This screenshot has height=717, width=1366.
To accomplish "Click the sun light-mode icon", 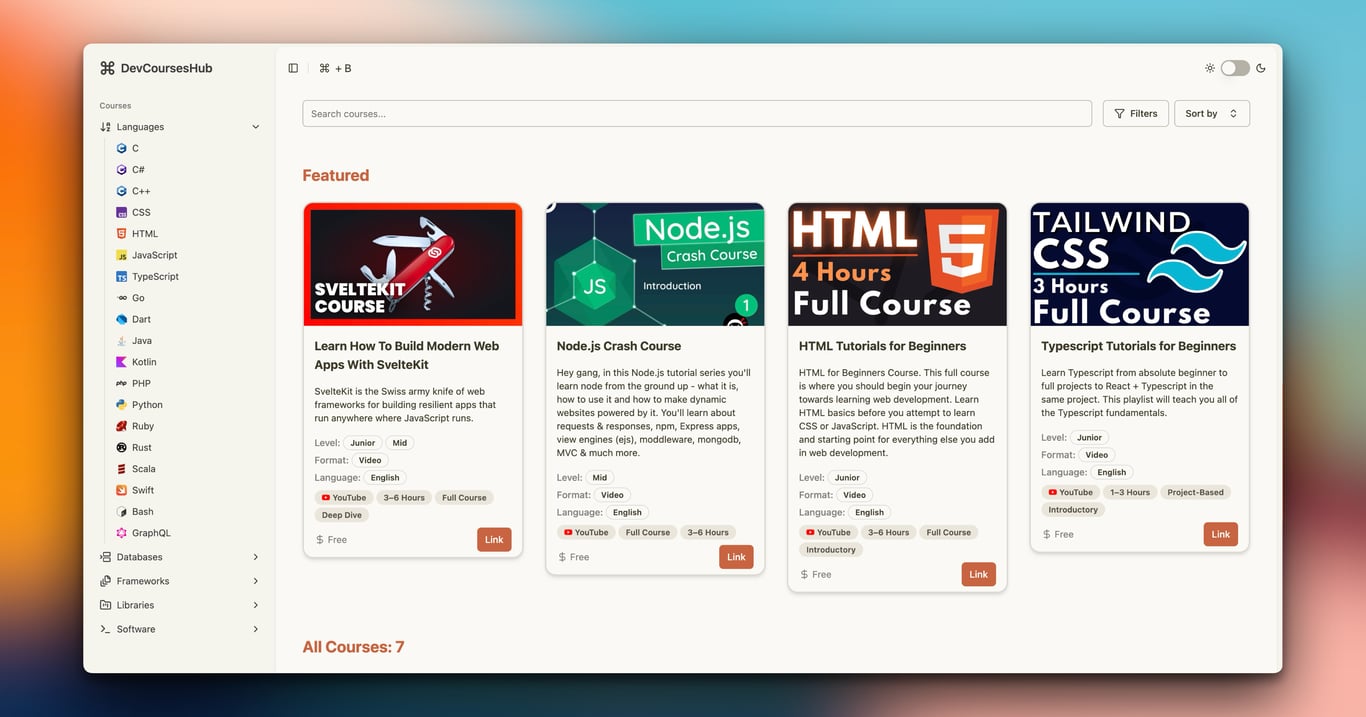I will pos(1210,68).
